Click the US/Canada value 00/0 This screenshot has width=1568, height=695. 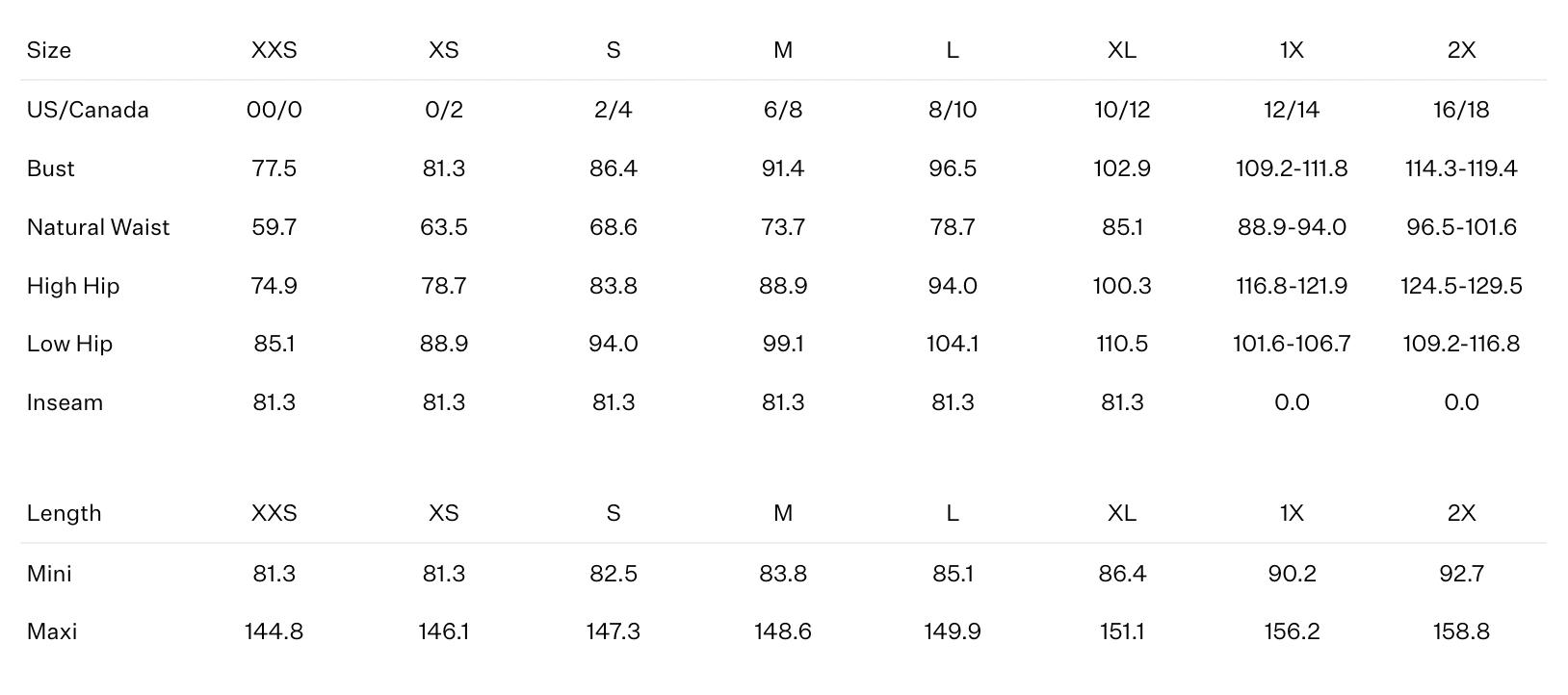274,110
